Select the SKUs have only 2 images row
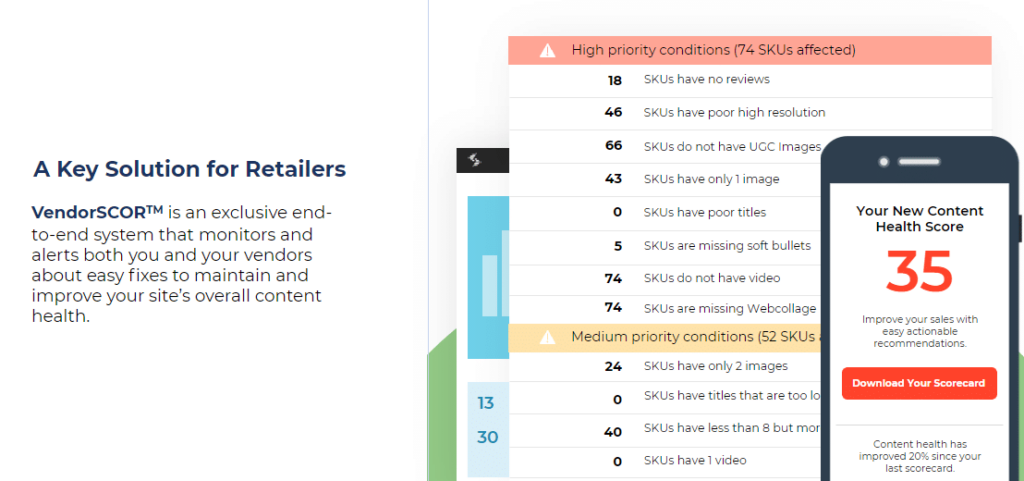Image resolution: width=1024 pixels, height=481 pixels. [x=665, y=367]
